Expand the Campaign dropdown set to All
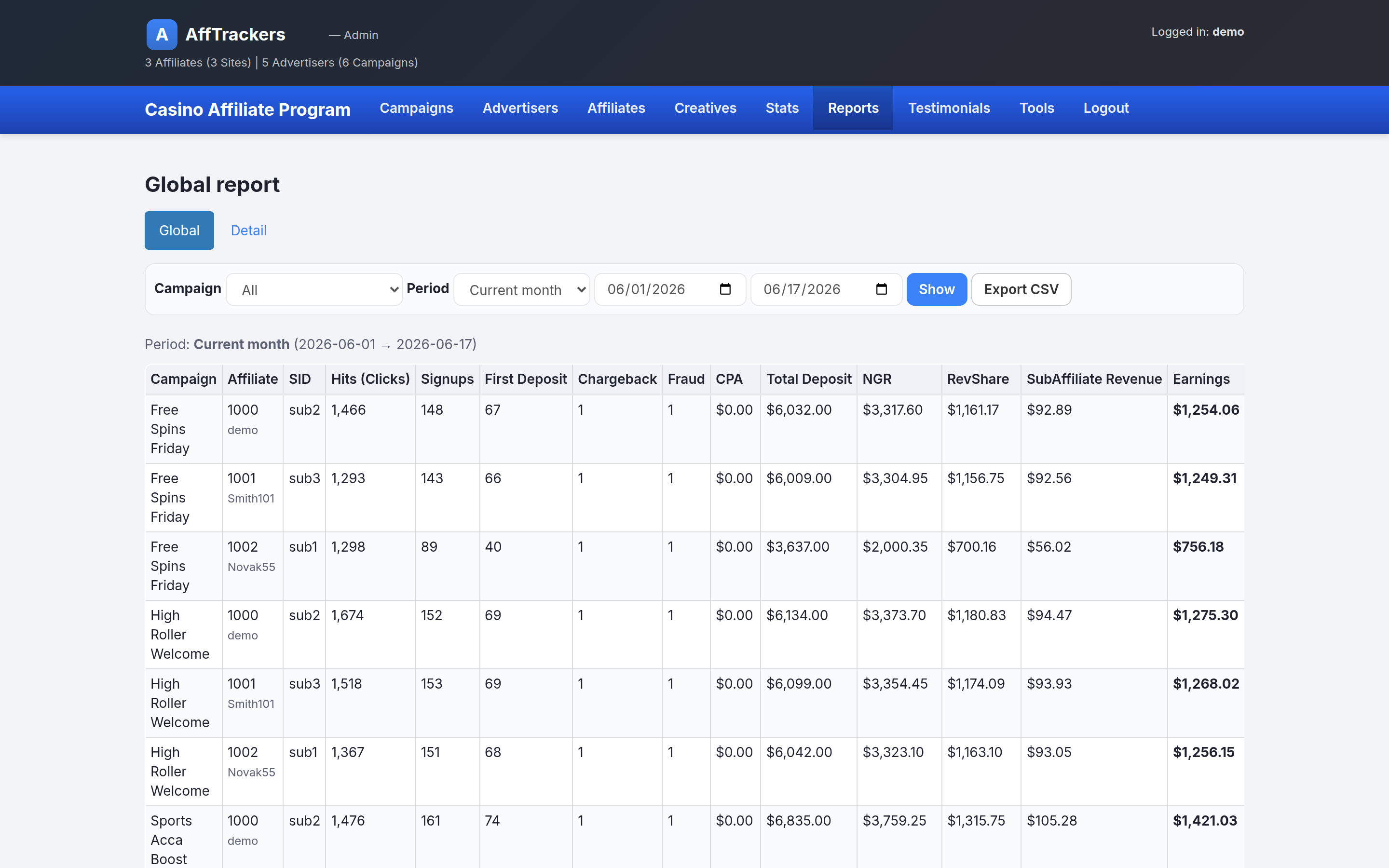The image size is (1389, 868). pyautogui.click(x=314, y=289)
